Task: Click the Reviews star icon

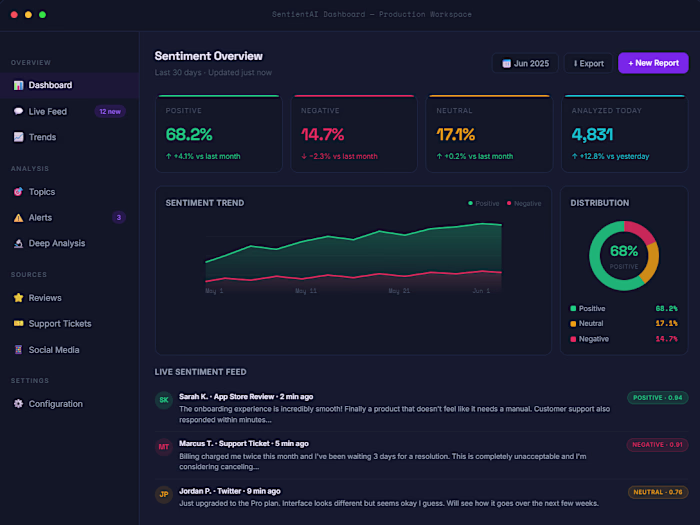Action: 18,298
